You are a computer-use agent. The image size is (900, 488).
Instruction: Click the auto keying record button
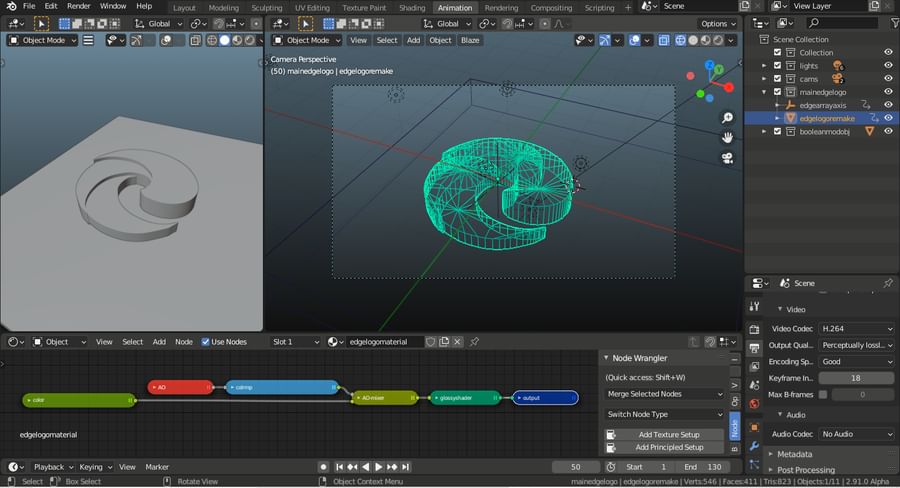coord(323,467)
